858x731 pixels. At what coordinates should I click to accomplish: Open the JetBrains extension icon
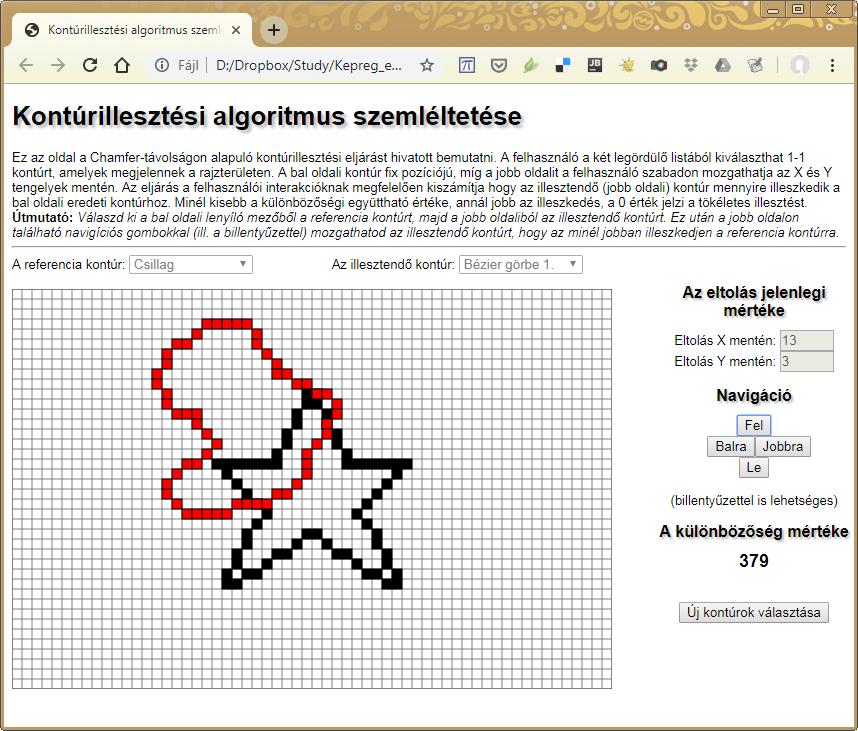[x=595, y=66]
